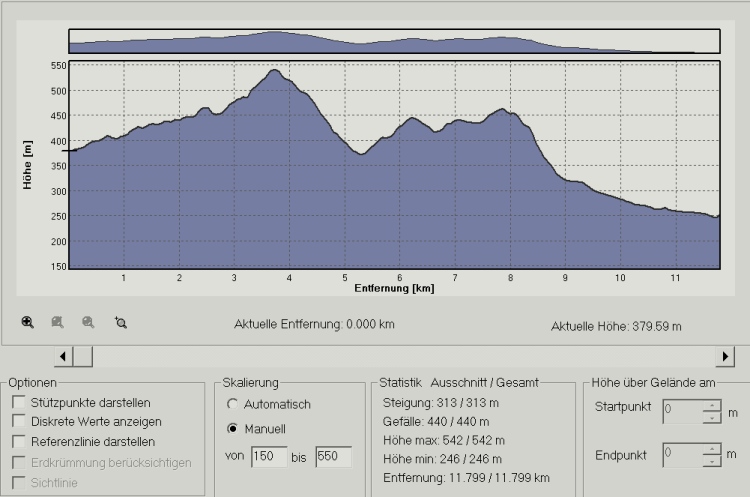
Task: Click 'Höhe über Gelände am' heading
Action: 653,383
